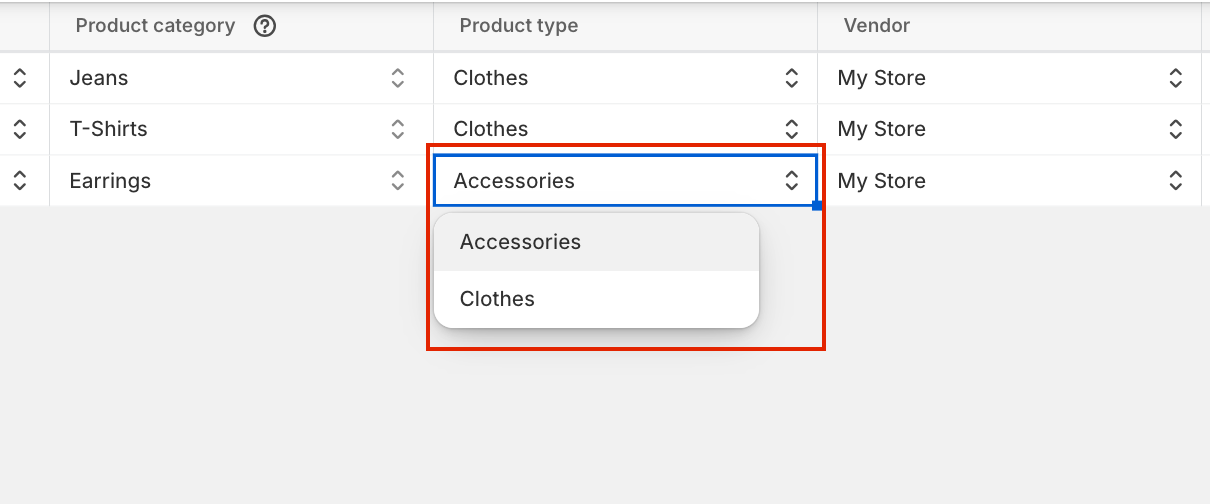
Task: Expand product type dropdown in T-Shirts row
Action: click(x=792, y=129)
